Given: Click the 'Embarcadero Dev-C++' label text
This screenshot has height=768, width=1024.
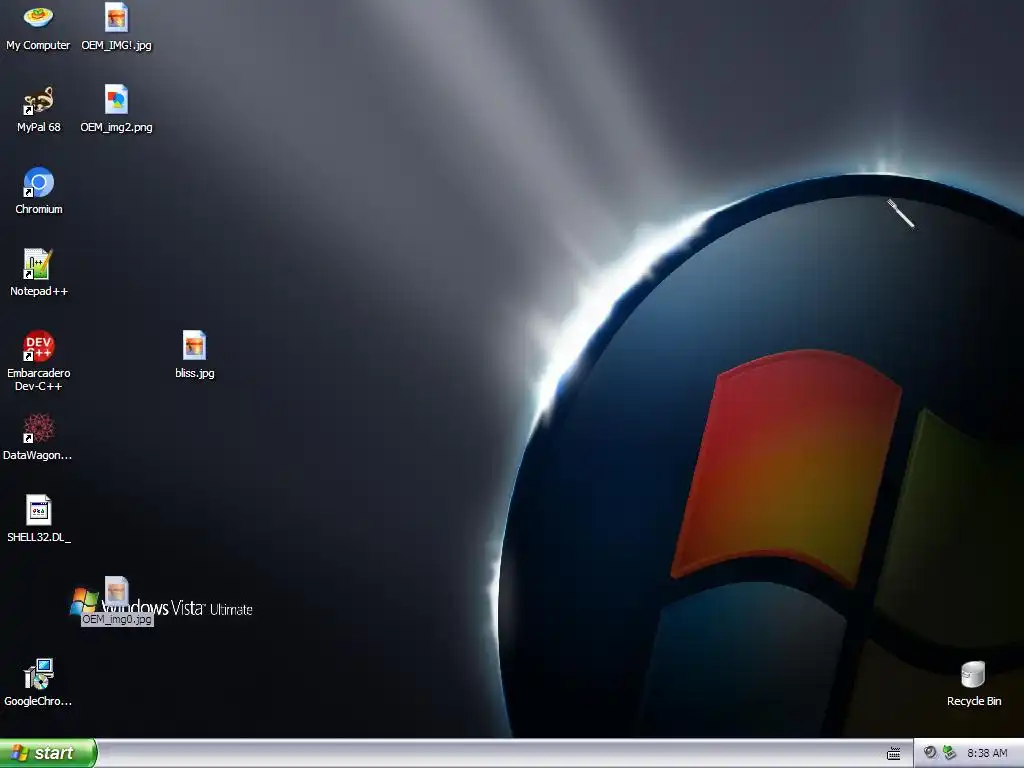Looking at the screenshot, I should (x=39, y=379).
